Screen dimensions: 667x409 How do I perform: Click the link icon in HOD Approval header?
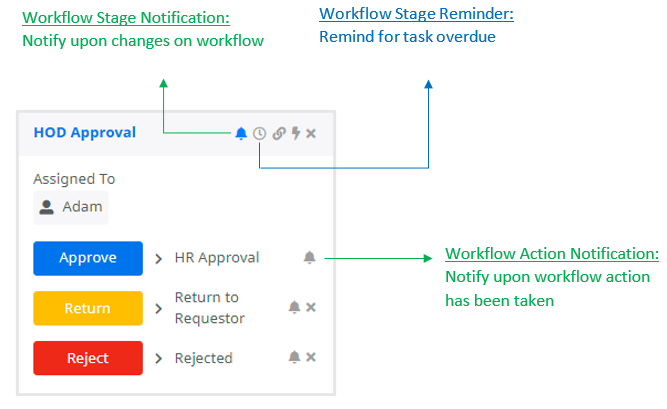279,133
